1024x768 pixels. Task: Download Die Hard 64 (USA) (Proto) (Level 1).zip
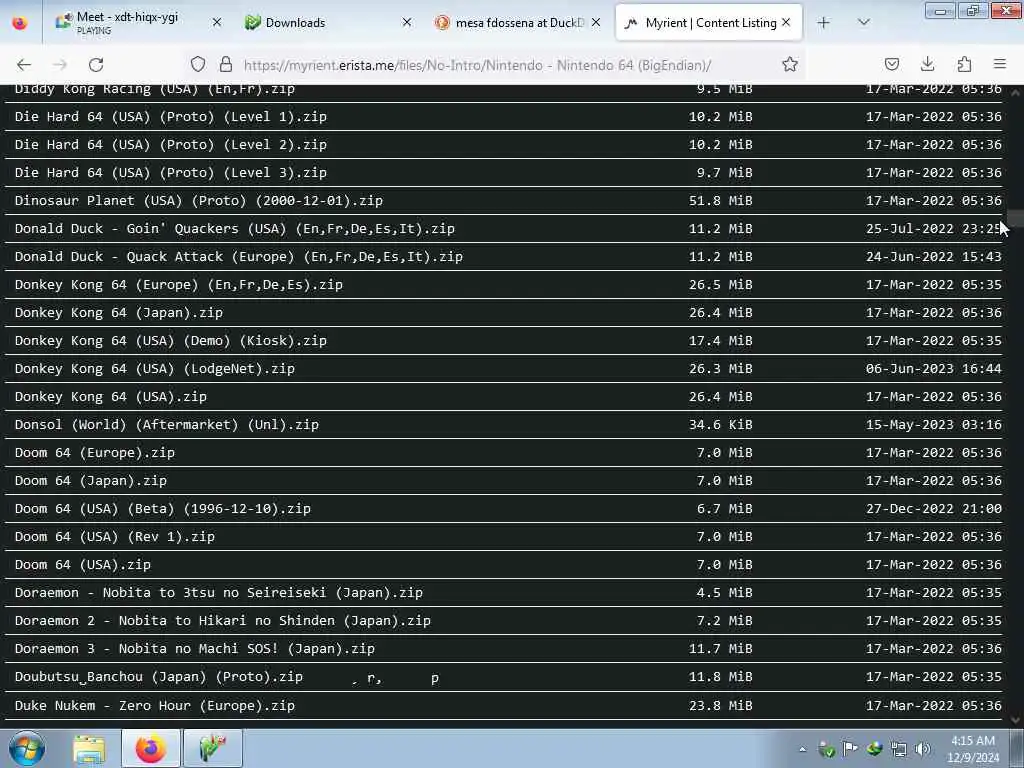[170, 117]
